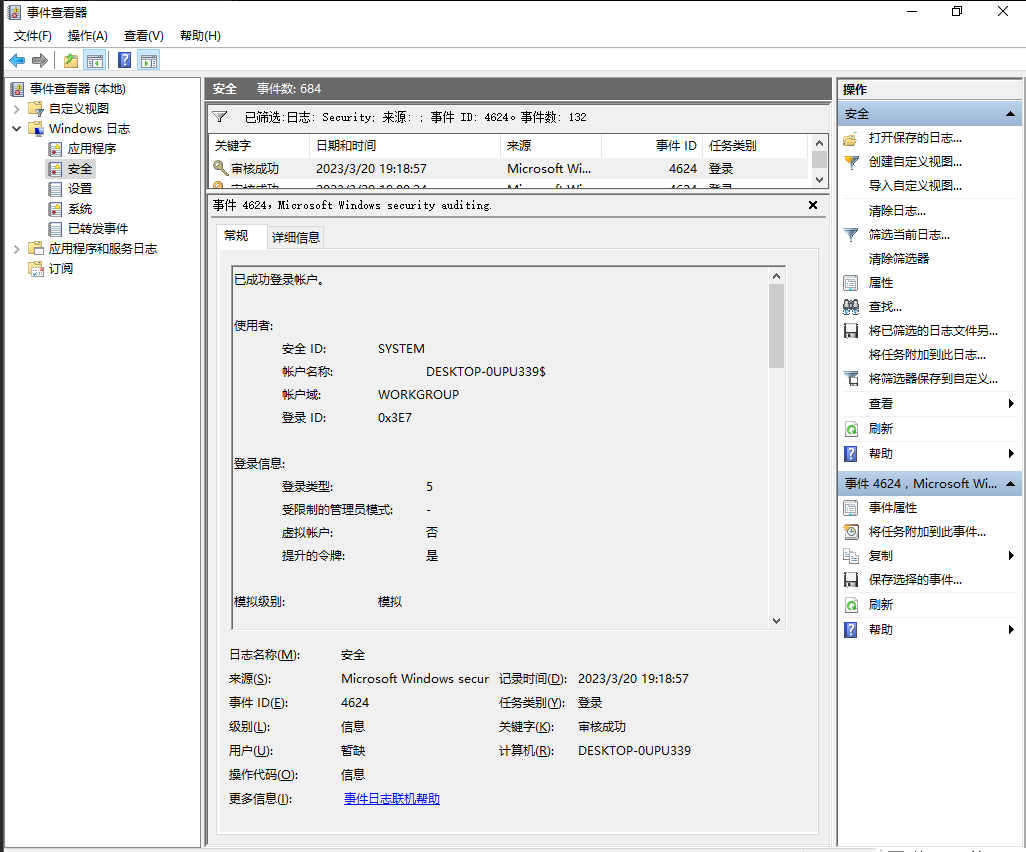Image resolution: width=1026 pixels, height=852 pixels.
Task: Click the event description scrollbar down arrow
Action: (776, 621)
